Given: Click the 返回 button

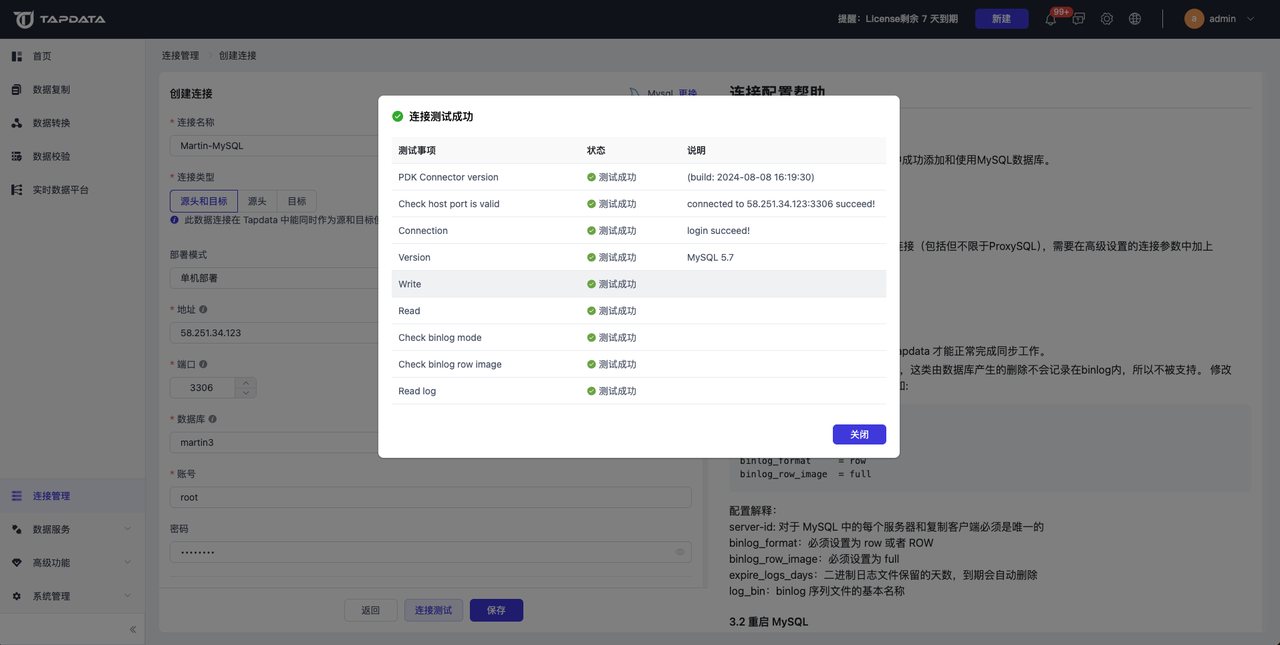Looking at the screenshot, I should click(370, 610).
